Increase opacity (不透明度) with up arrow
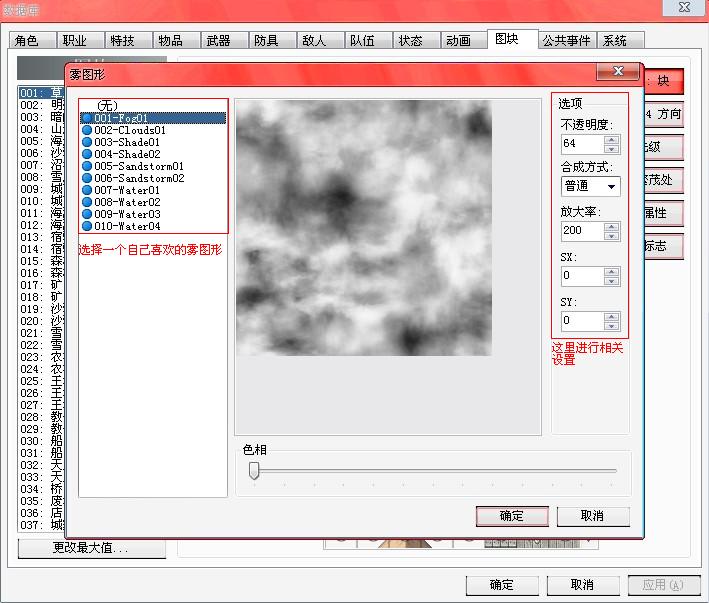This screenshot has width=709, height=603. (x=611, y=140)
